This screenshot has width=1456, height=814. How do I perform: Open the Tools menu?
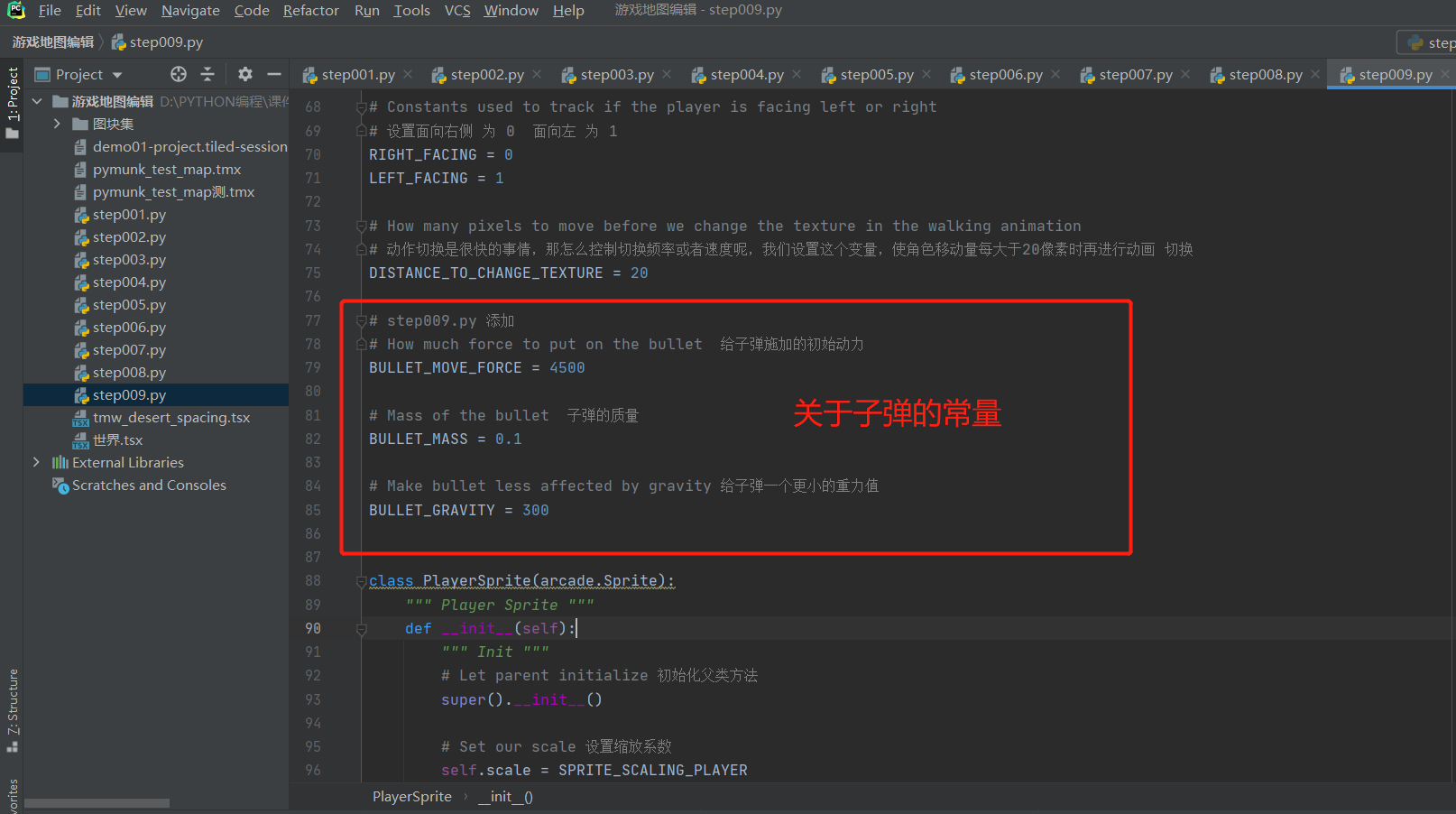pos(411,10)
